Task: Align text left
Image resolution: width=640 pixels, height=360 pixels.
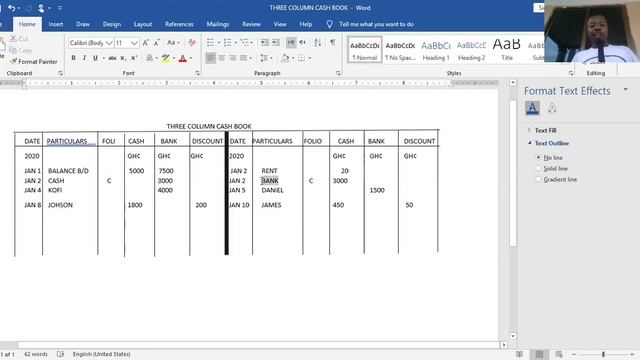Action: 211,58
